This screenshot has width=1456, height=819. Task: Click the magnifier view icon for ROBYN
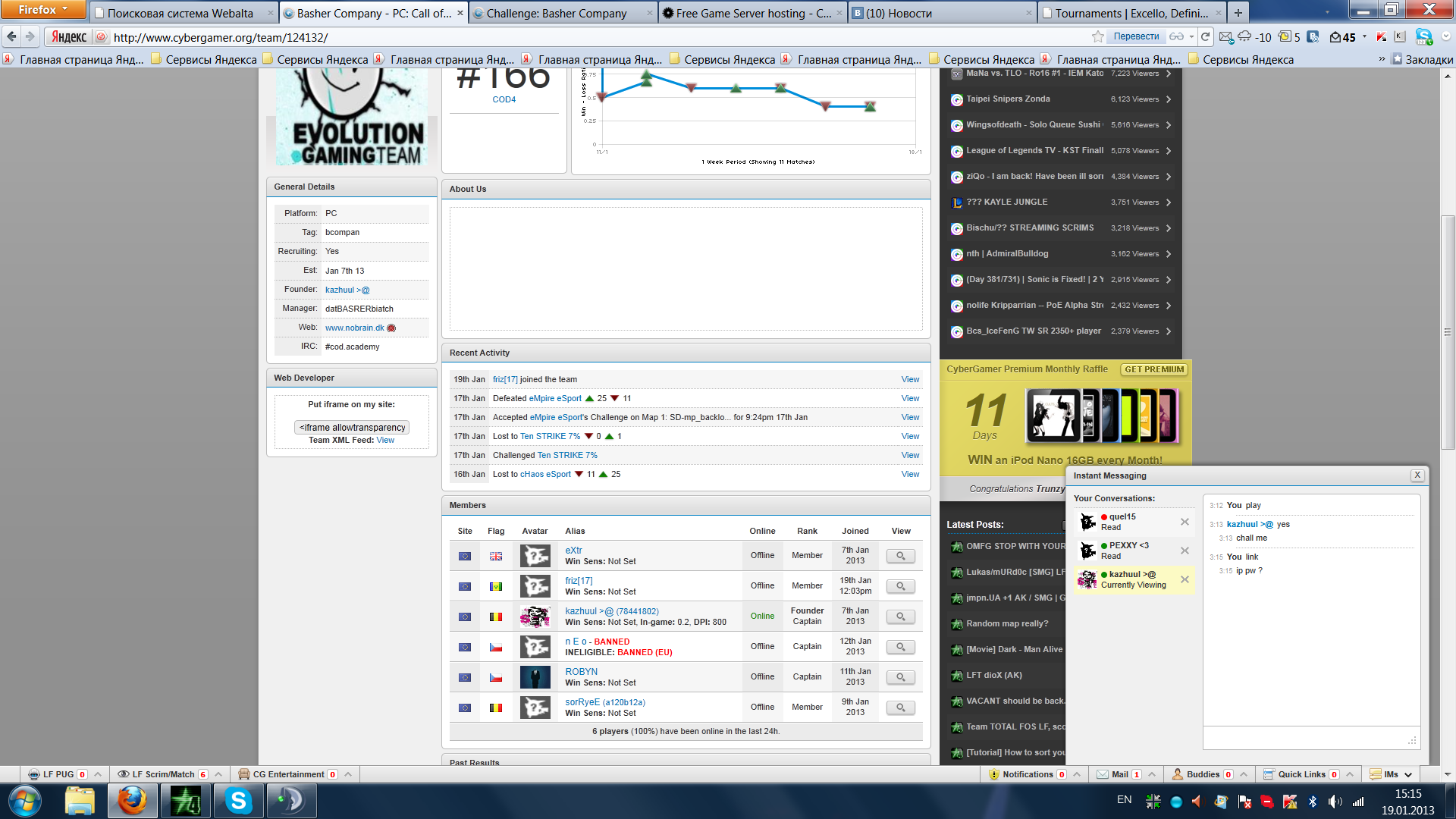click(900, 677)
